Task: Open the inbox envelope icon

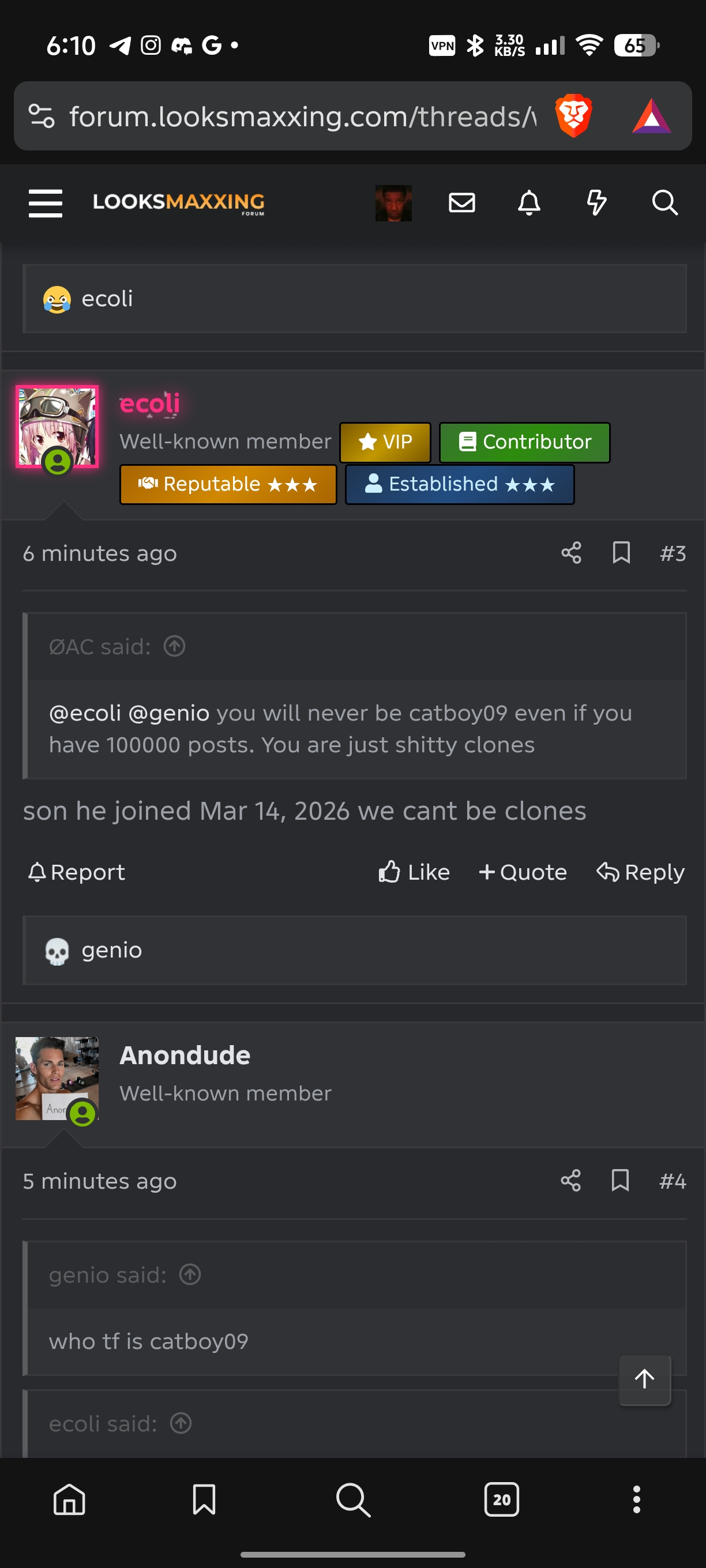Action: 462,203
